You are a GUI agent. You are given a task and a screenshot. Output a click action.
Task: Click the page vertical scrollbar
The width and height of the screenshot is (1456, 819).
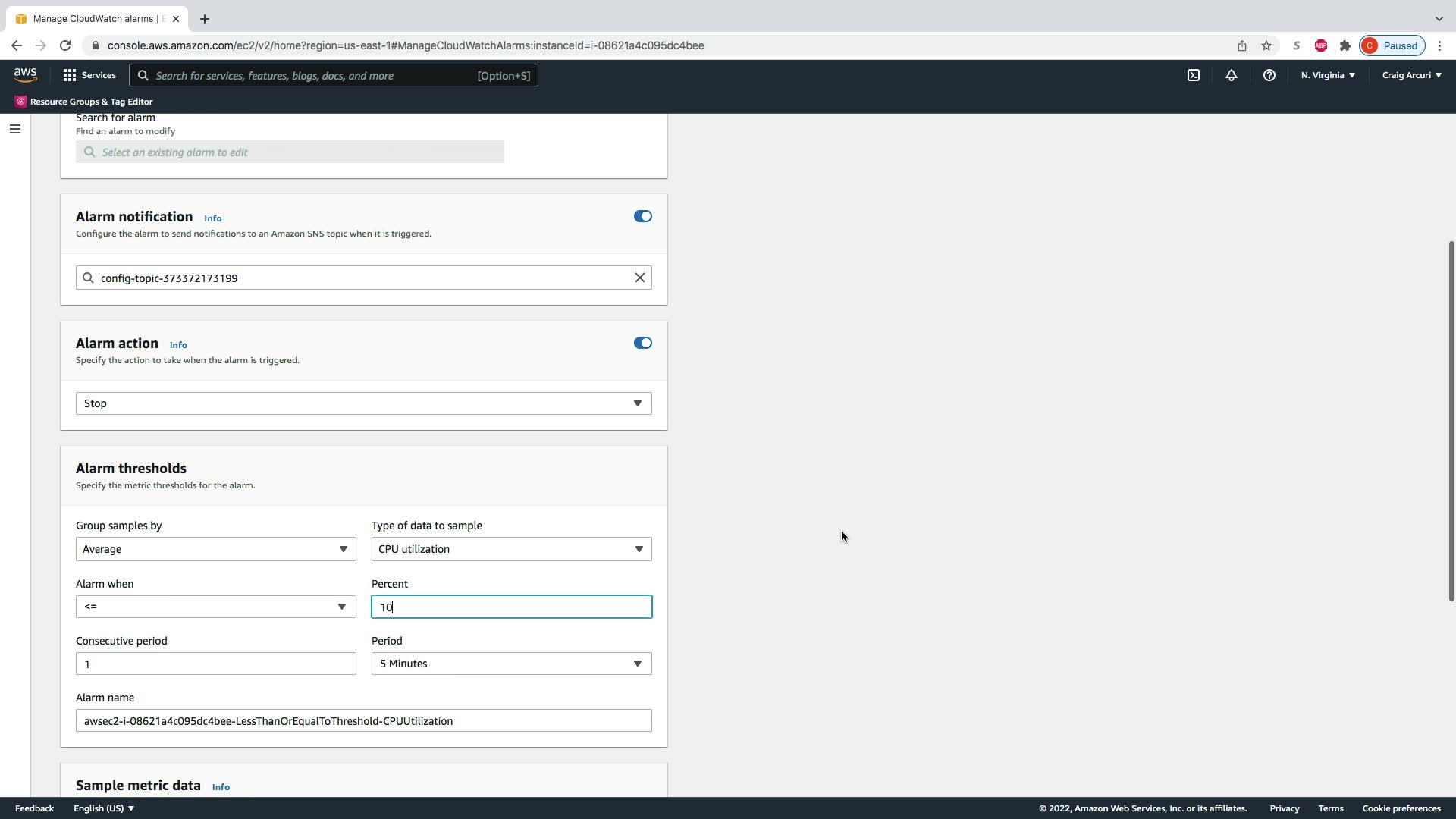coord(1451,421)
